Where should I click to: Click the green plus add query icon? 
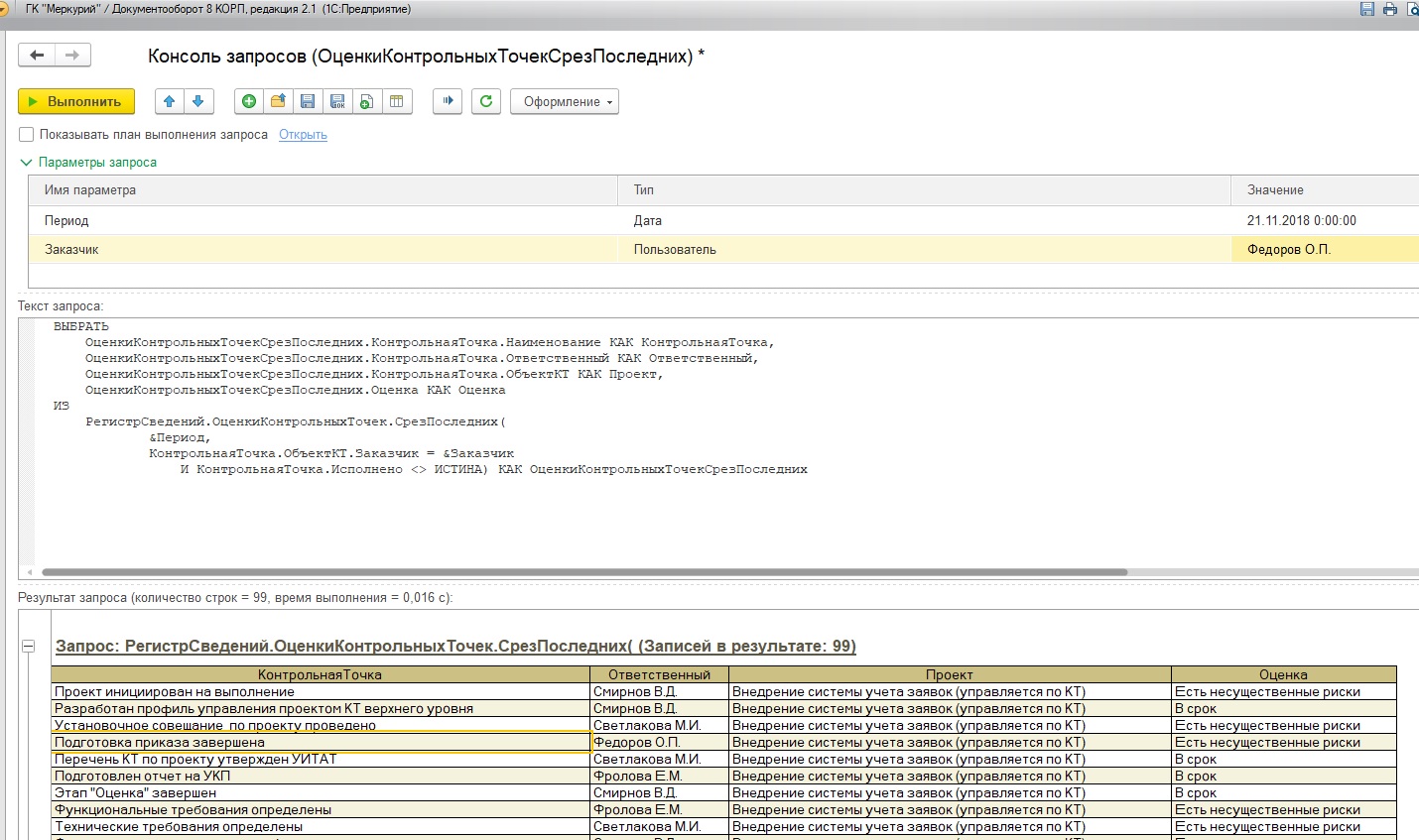[249, 101]
